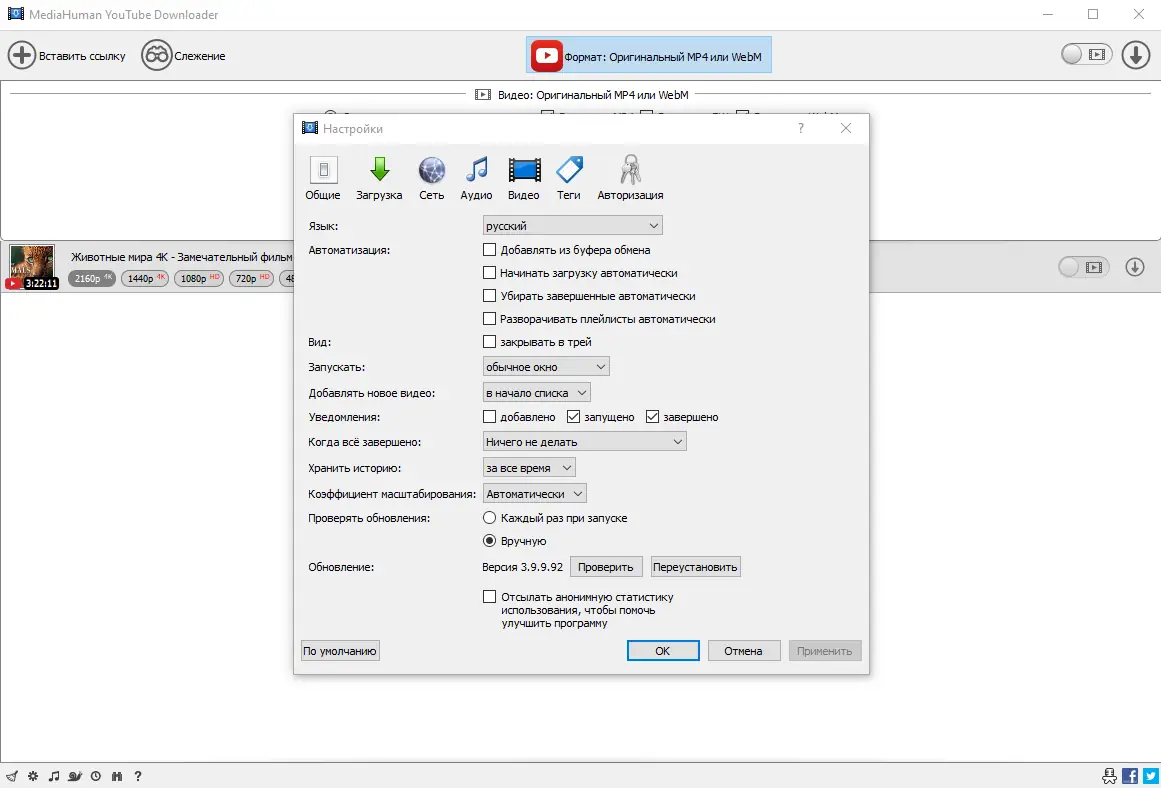This screenshot has width=1161, height=788.
Task: Select the 2160p 4K quality pill
Action: click(92, 278)
